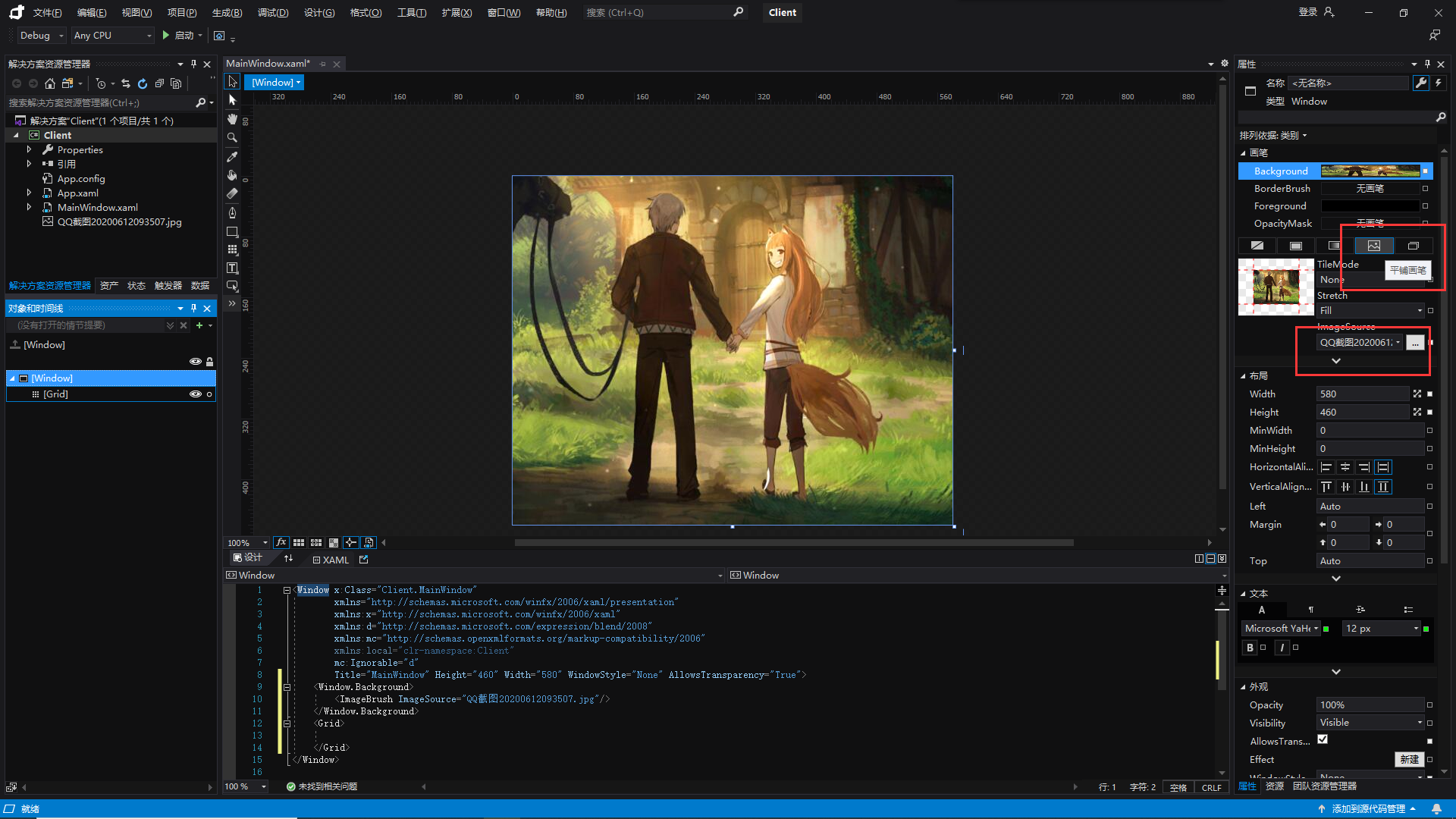Image resolution: width=1456 pixels, height=819 pixels.
Task: Click the eyedropper/color picker icon
Action: click(x=232, y=156)
